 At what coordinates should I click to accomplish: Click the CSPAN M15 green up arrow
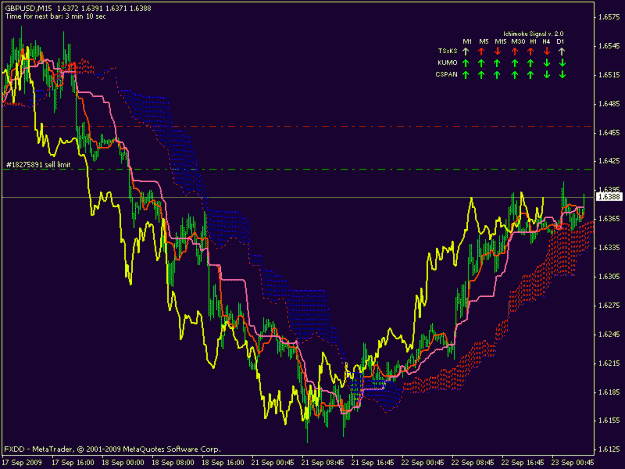[497, 75]
